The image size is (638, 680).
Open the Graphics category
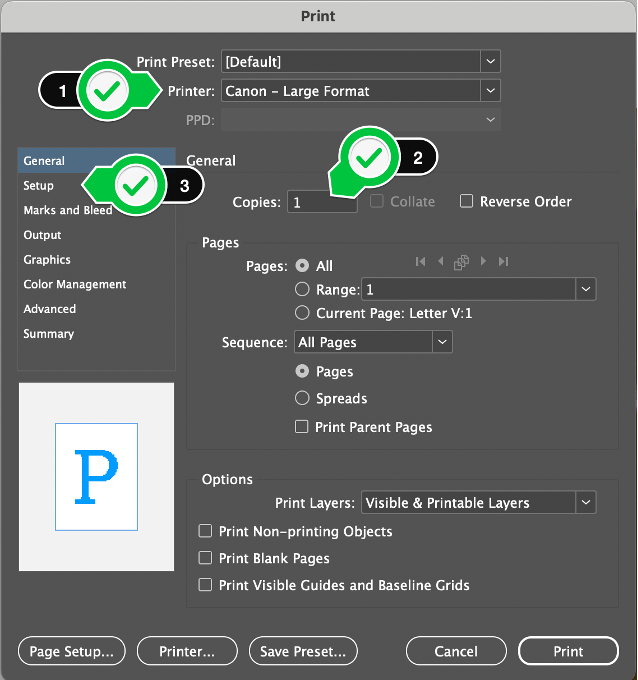pyautogui.click(x=96, y=259)
